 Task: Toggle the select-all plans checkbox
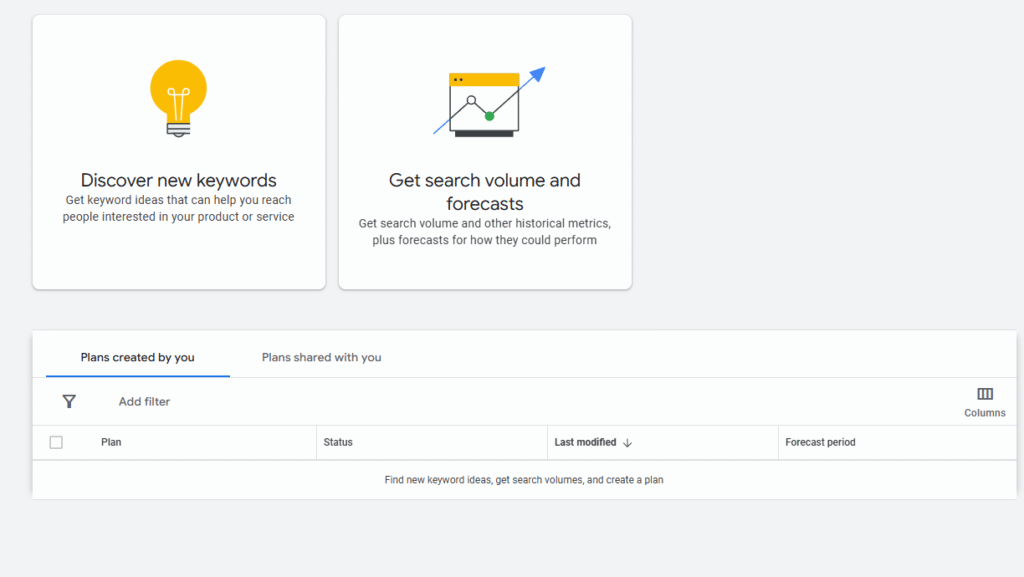click(56, 442)
